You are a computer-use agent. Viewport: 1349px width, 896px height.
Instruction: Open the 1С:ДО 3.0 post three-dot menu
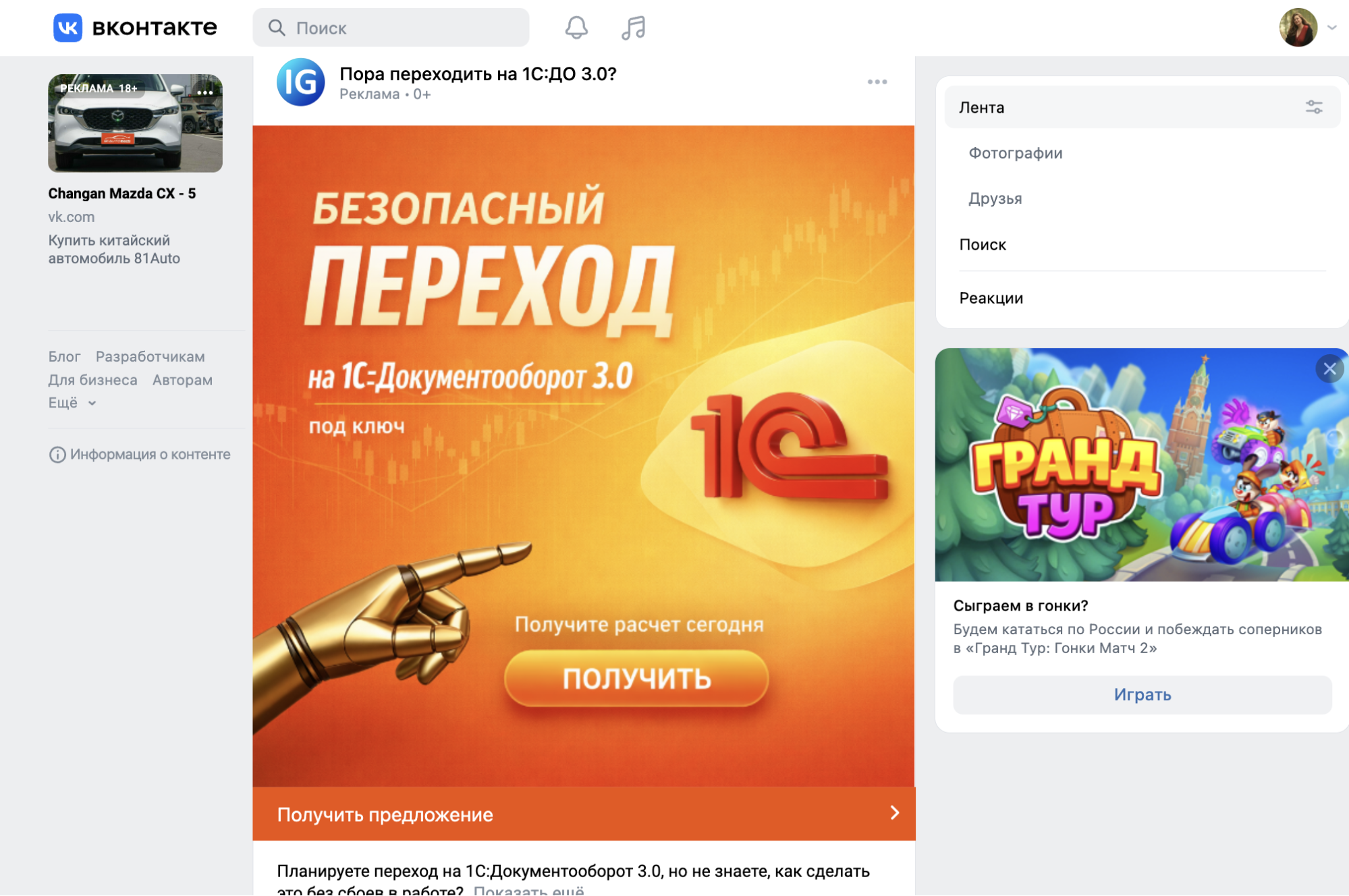(x=877, y=82)
